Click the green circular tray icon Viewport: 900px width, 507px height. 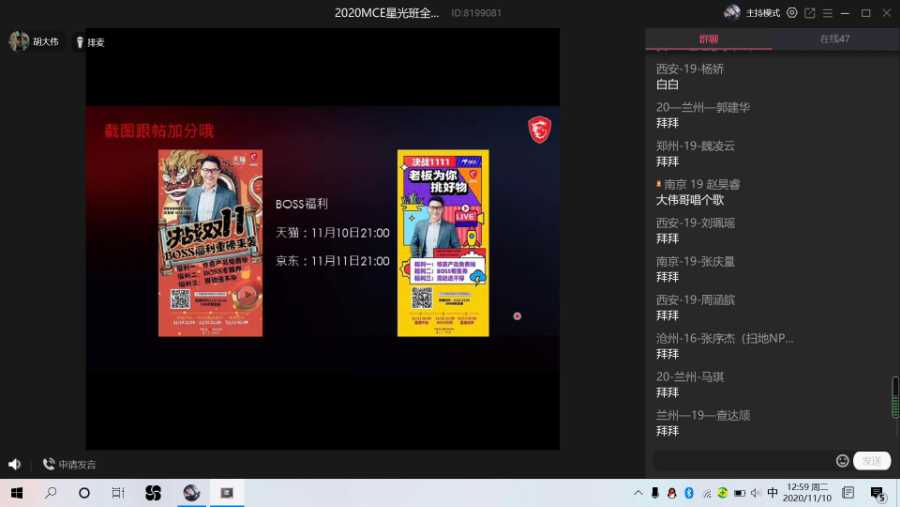pos(723,493)
